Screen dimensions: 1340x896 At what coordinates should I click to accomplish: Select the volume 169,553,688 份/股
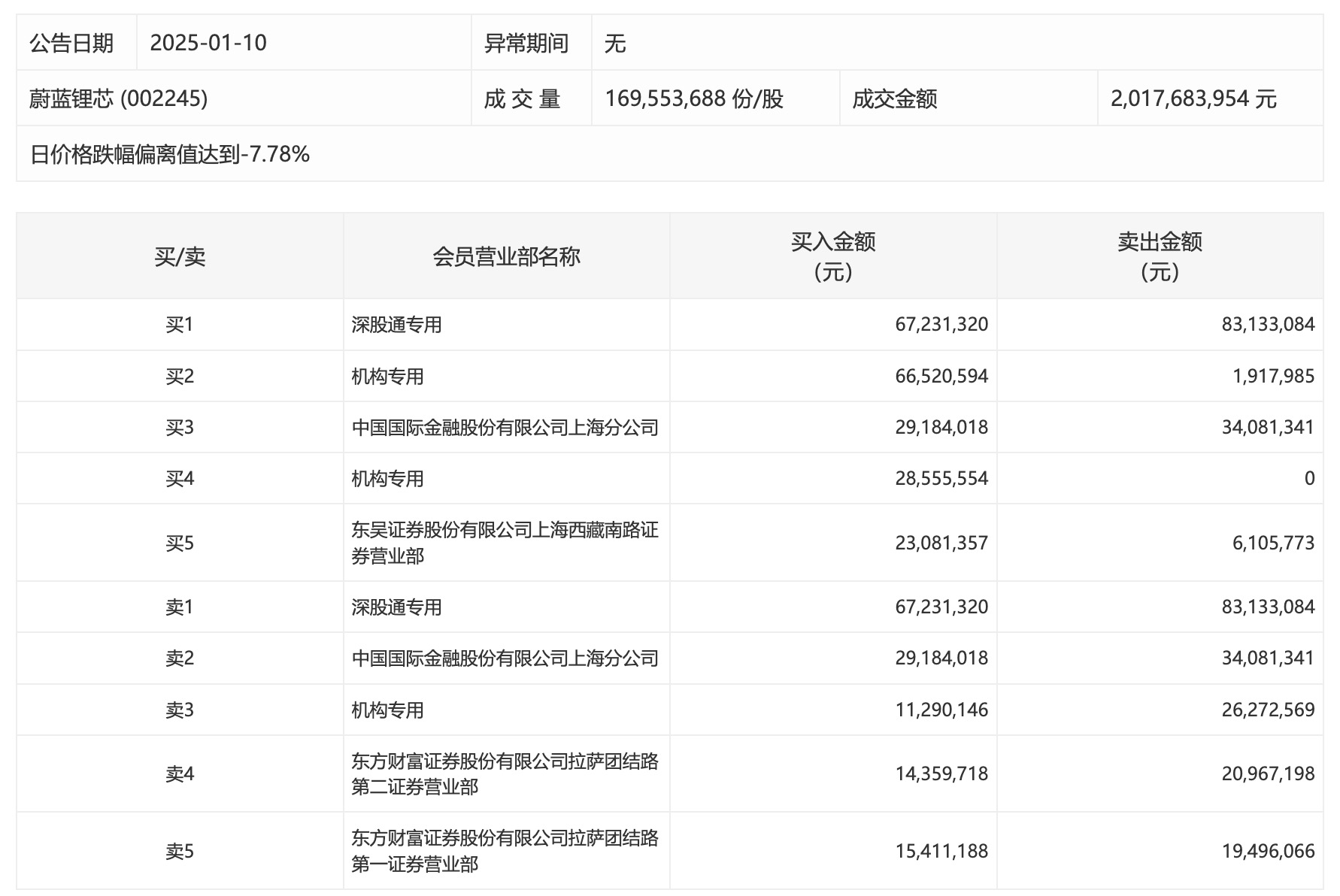(x=694, y=98)
